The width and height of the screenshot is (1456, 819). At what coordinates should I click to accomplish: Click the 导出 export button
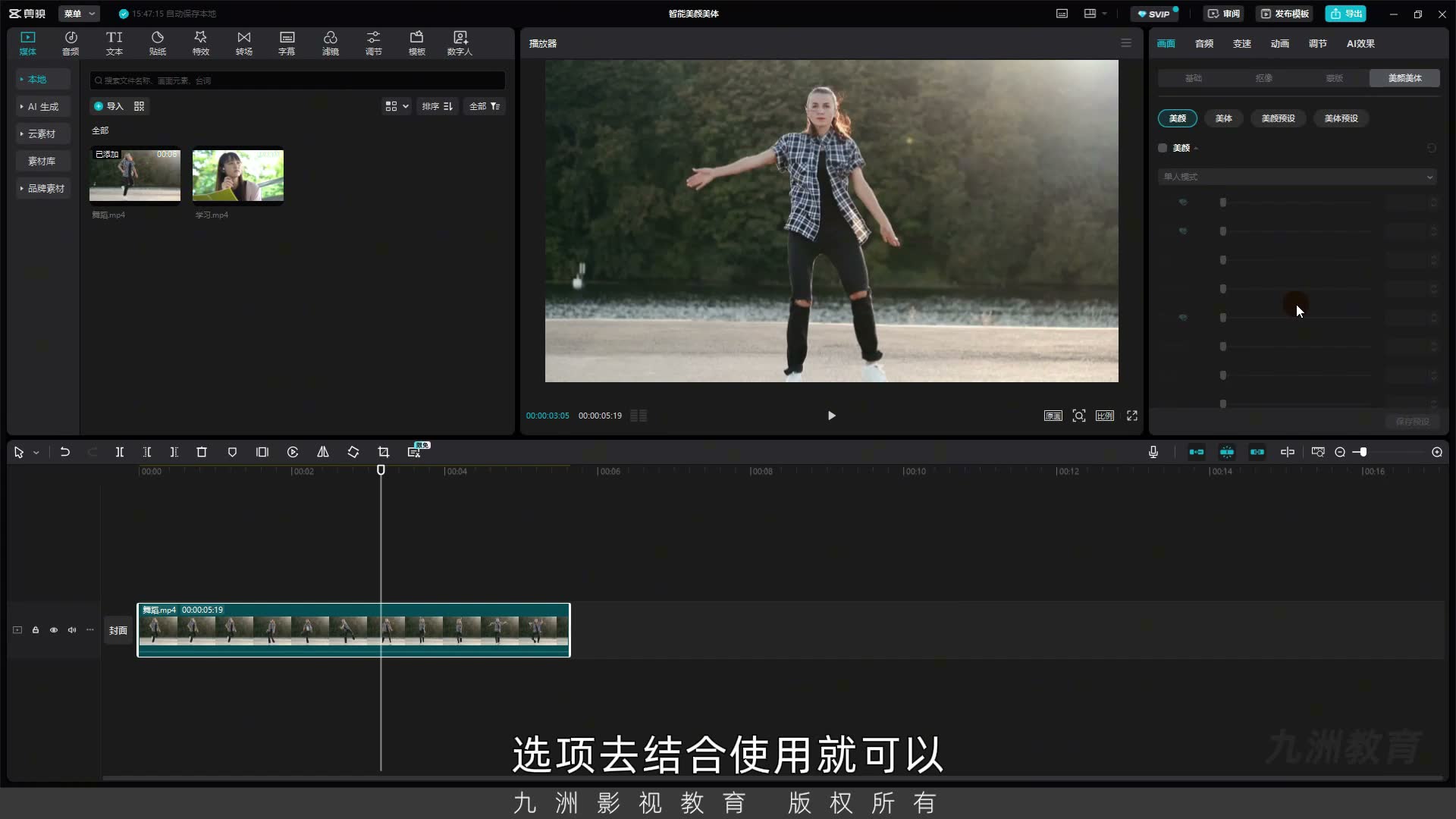1346,14
